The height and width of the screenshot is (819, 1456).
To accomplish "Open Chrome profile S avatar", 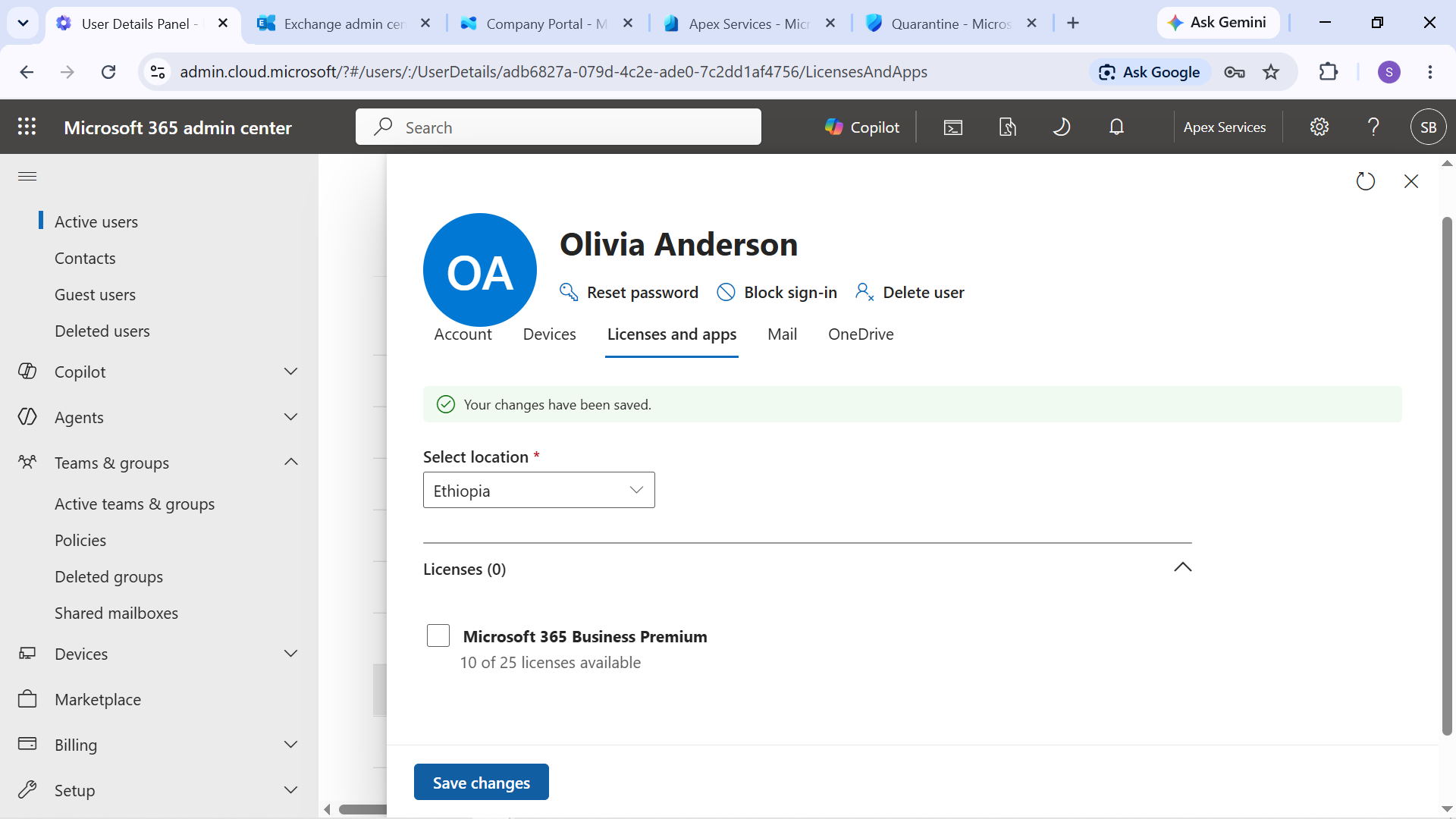I will (1389, 72).
